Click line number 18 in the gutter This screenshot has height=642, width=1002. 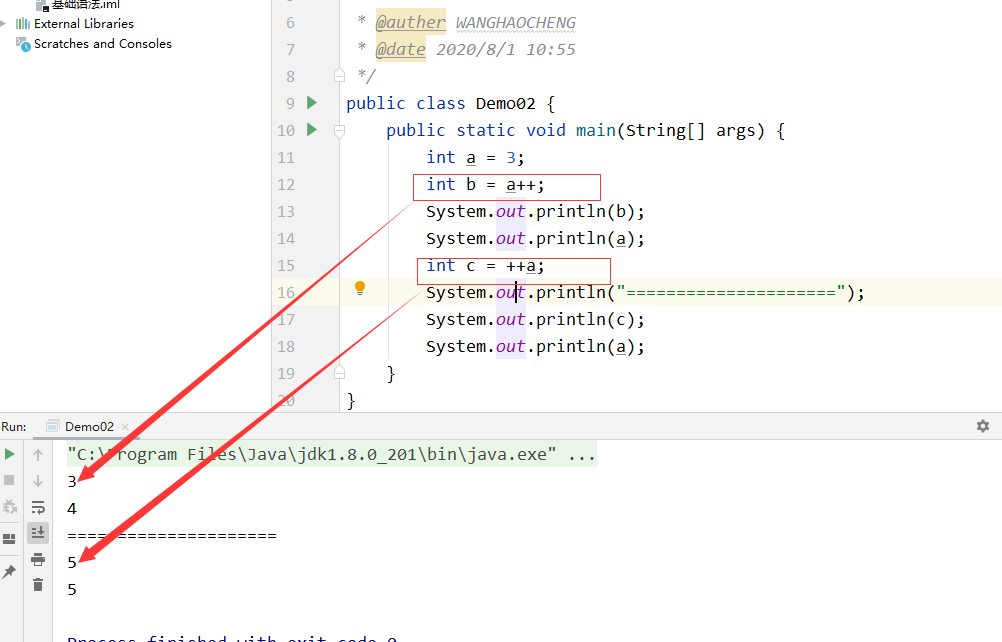pyautogui.click(x=286, y=347)
